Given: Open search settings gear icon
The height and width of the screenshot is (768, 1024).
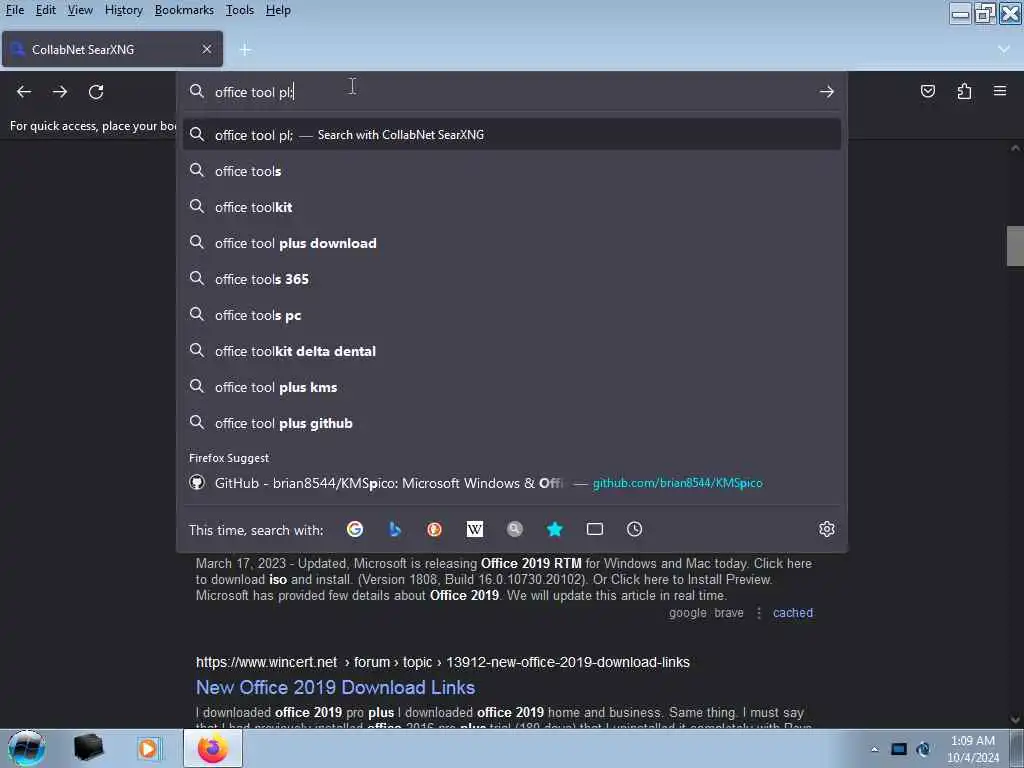Looking at the screenshot, I should pos(826,529).
